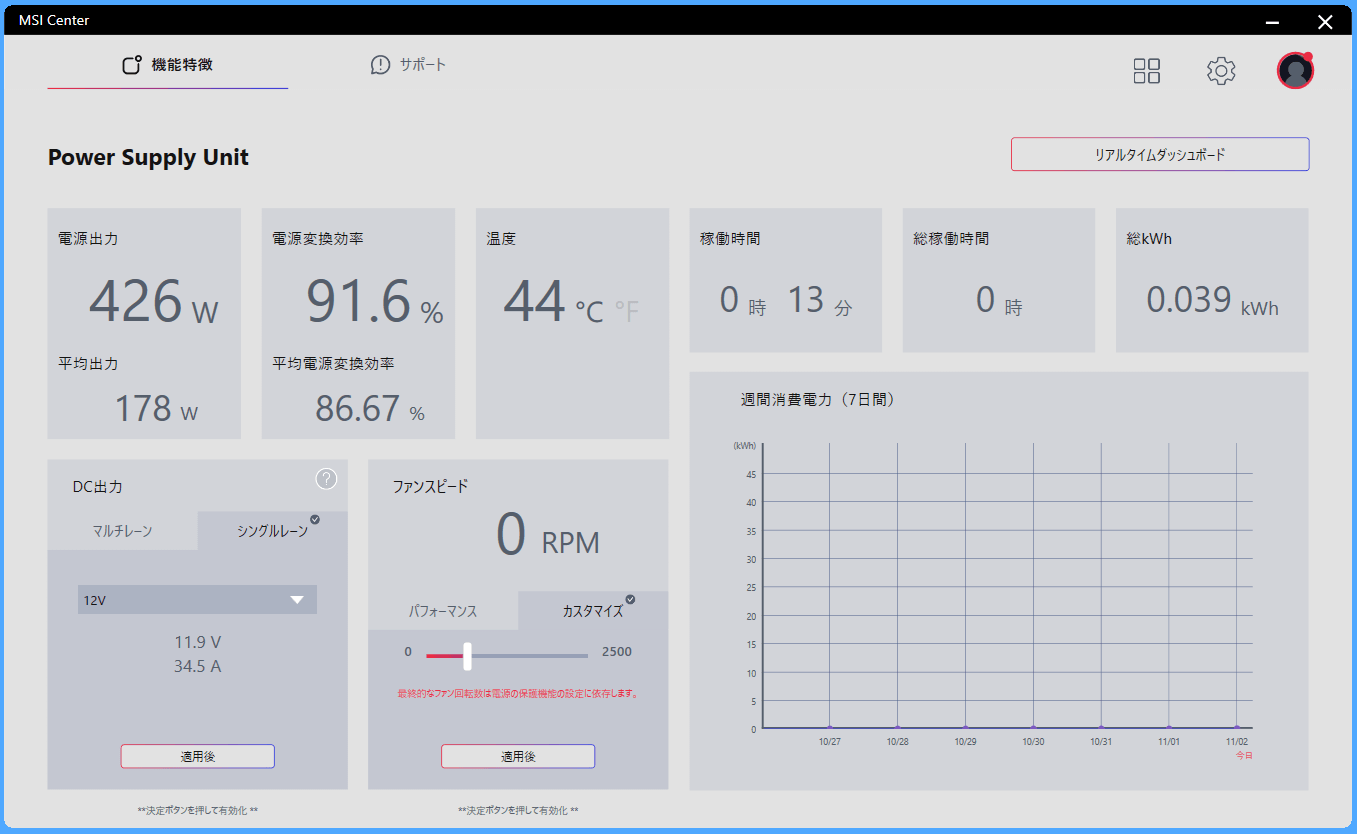The width and height of the screenshot is (1357, 834).
Task: Select the 機能特徴 tab
Action: pos(168,65)
